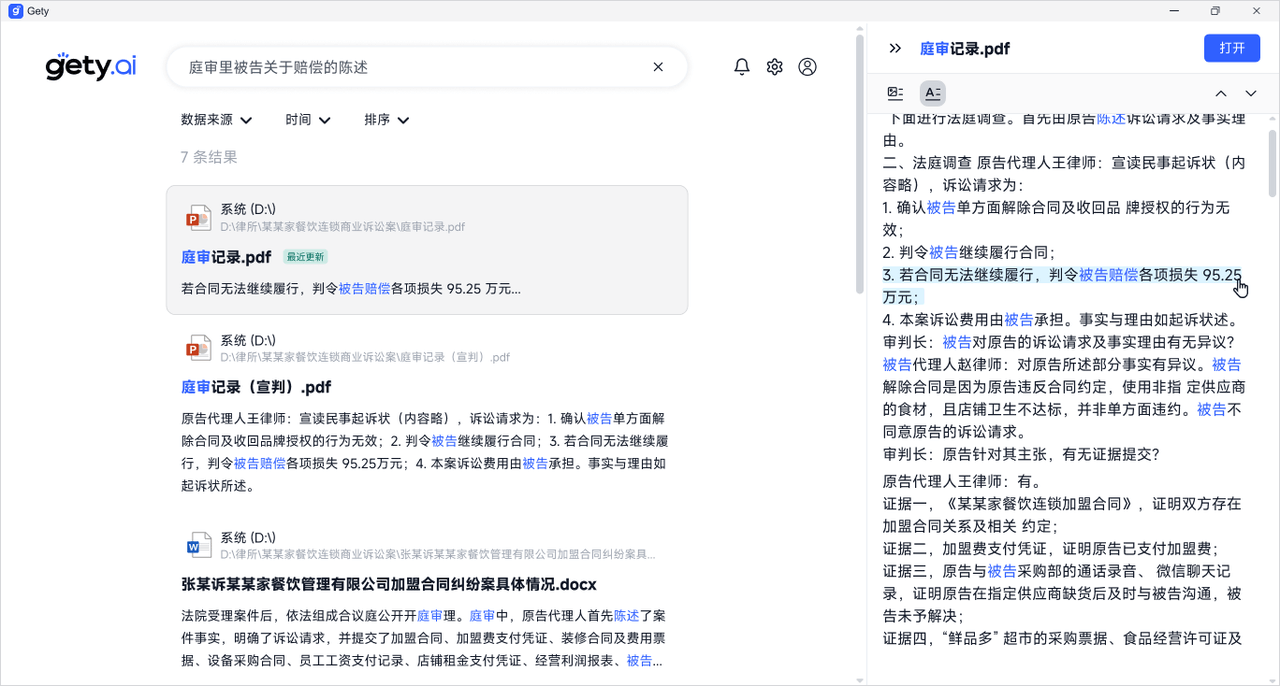
Task: Click the gety.ai logo
Action: coord(91,67)
